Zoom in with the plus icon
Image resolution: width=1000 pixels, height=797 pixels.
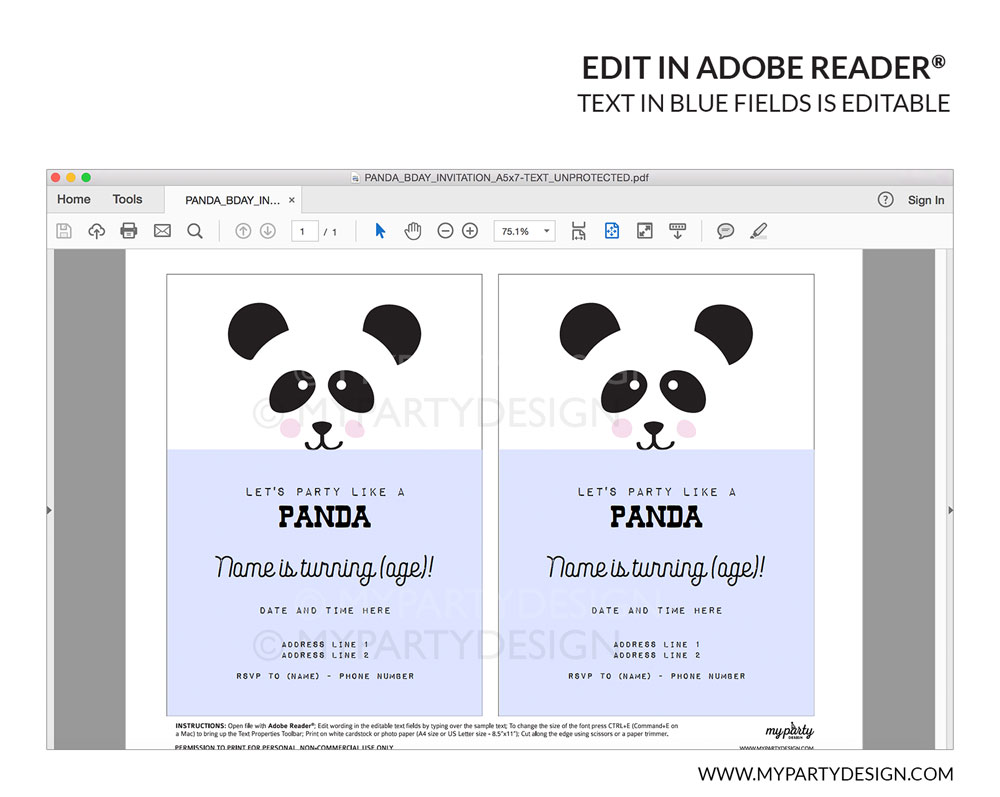pyautogui.click(x=470, y=231)
